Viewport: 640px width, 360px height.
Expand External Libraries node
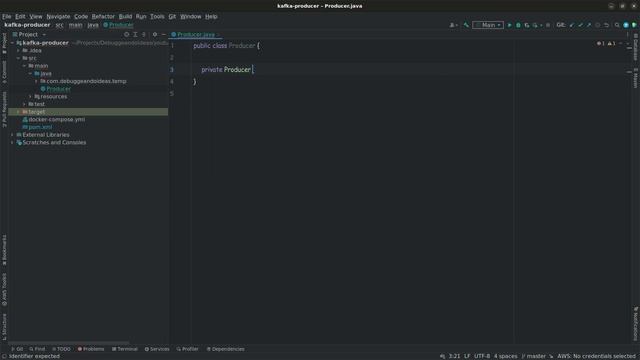coord(12,135)
